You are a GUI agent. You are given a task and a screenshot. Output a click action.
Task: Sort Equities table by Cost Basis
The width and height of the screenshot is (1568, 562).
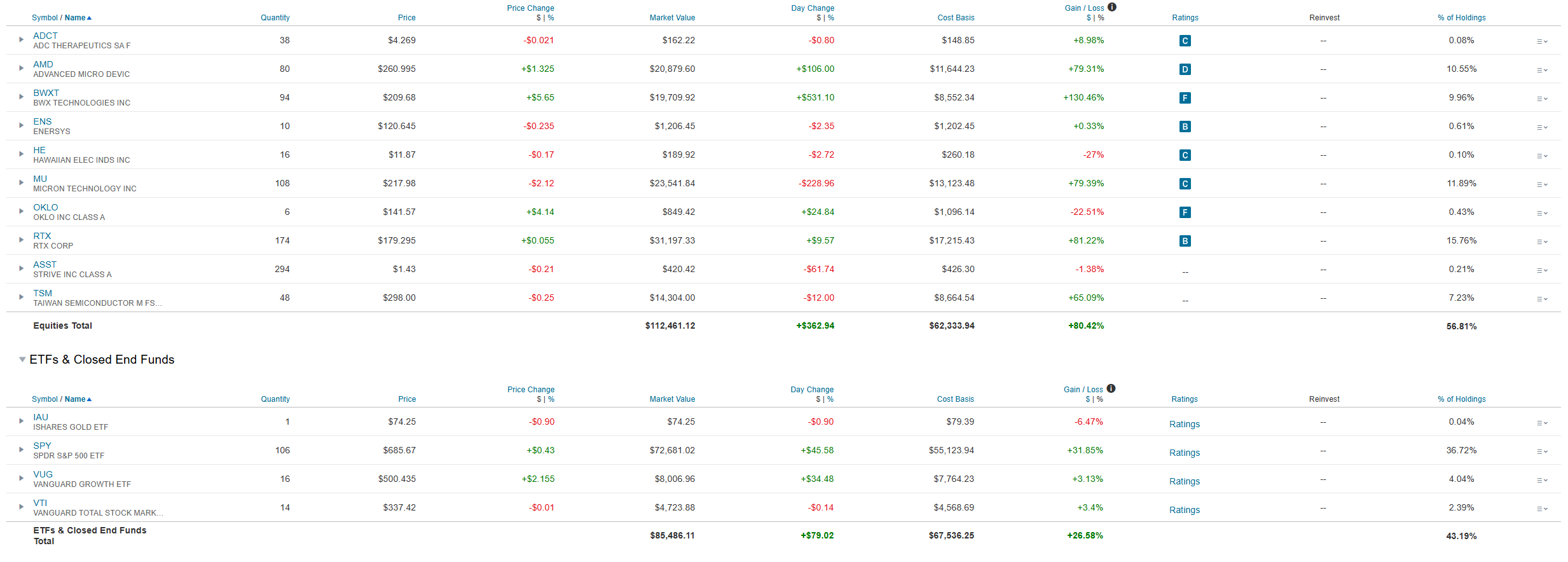pyautogui.click(x=956, y=18)
